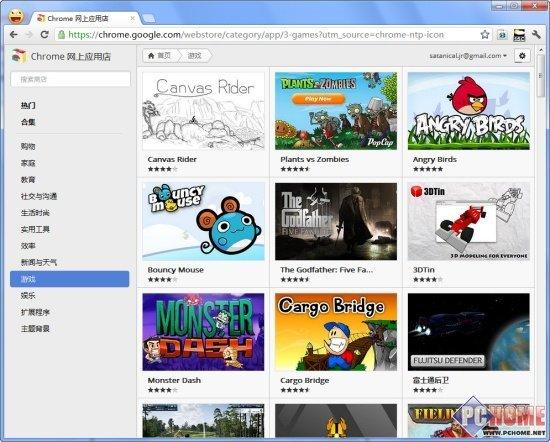Click the smiley face icon in title bar
Viewport: 550px width, 442px height.
16,16
